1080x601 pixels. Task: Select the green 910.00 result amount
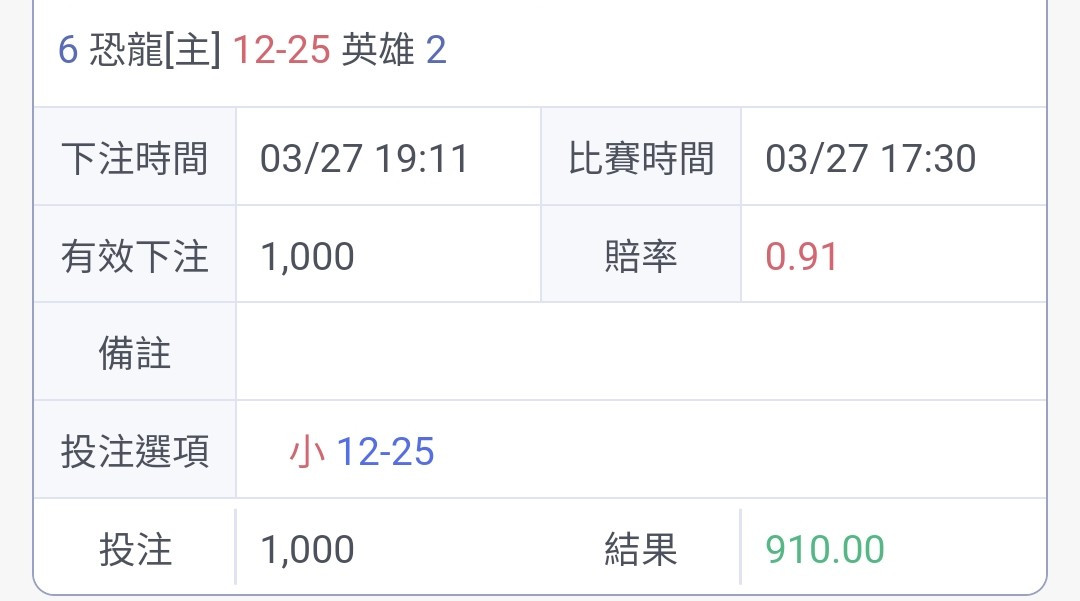[x=825, y=549]
